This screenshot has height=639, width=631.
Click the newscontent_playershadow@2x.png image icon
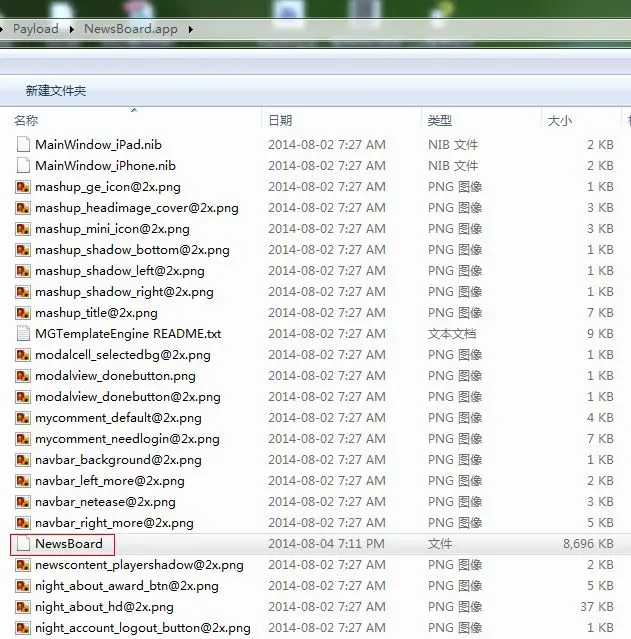[23, 565]
